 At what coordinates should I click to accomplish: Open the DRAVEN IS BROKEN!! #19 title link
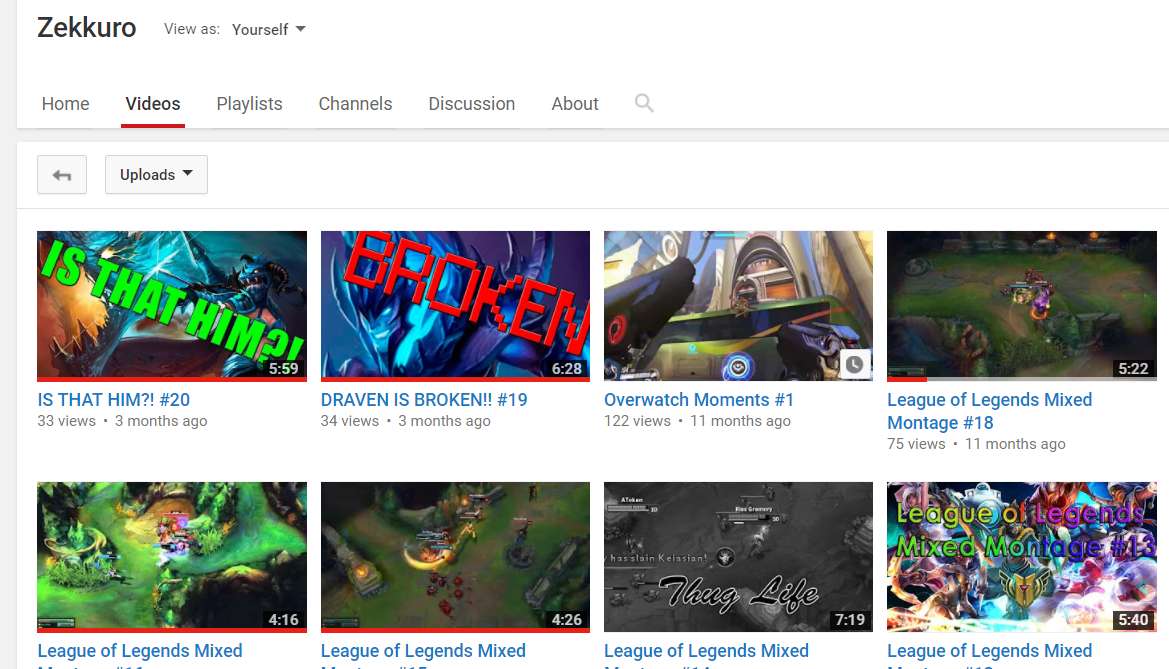coord(424,400)
